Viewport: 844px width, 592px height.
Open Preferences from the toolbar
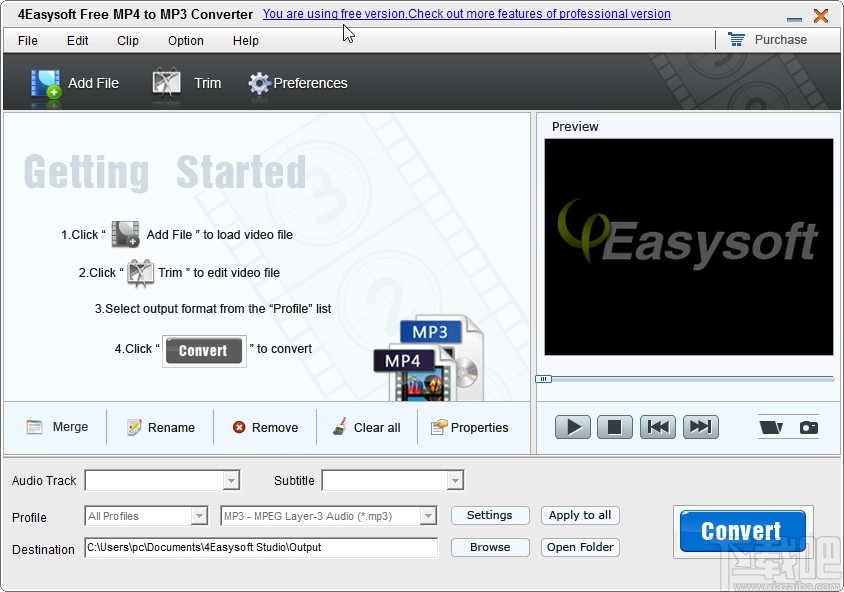tap(297, 83)
